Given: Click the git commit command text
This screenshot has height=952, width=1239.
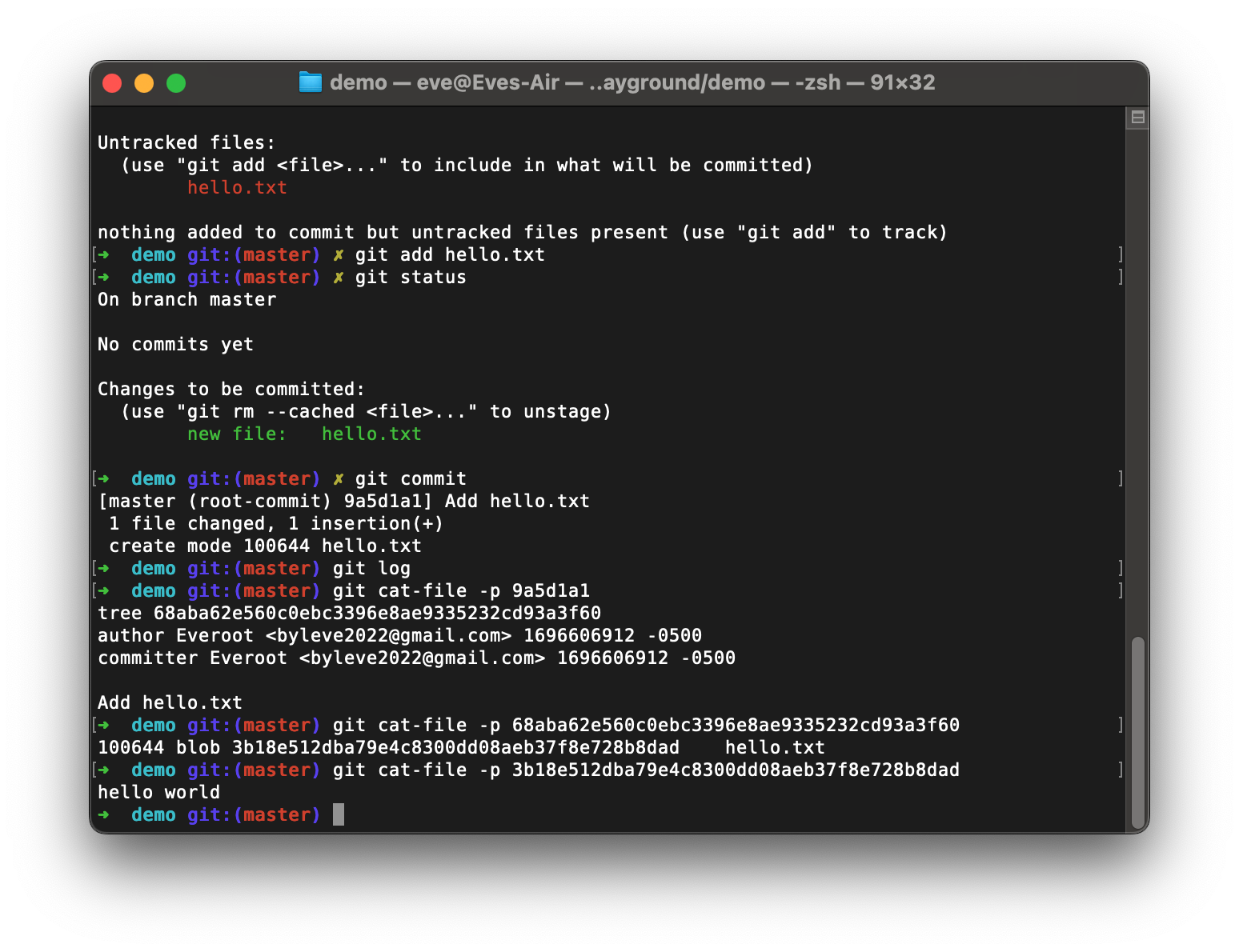Looking at the screenshot, I should tap(412, 478).
